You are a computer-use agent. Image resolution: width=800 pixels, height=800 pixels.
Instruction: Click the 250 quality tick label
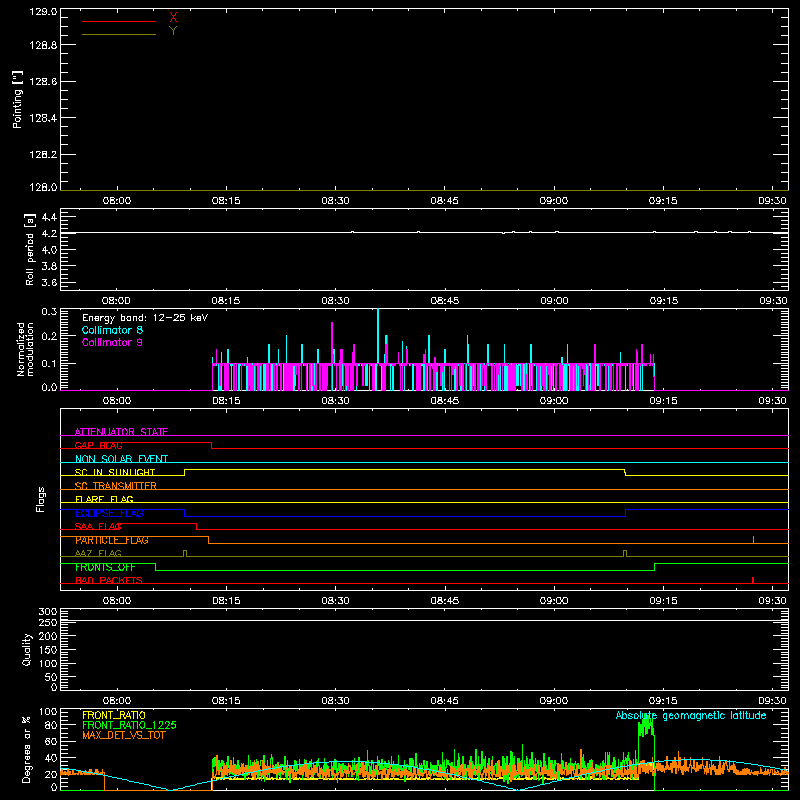coord(48,623)
